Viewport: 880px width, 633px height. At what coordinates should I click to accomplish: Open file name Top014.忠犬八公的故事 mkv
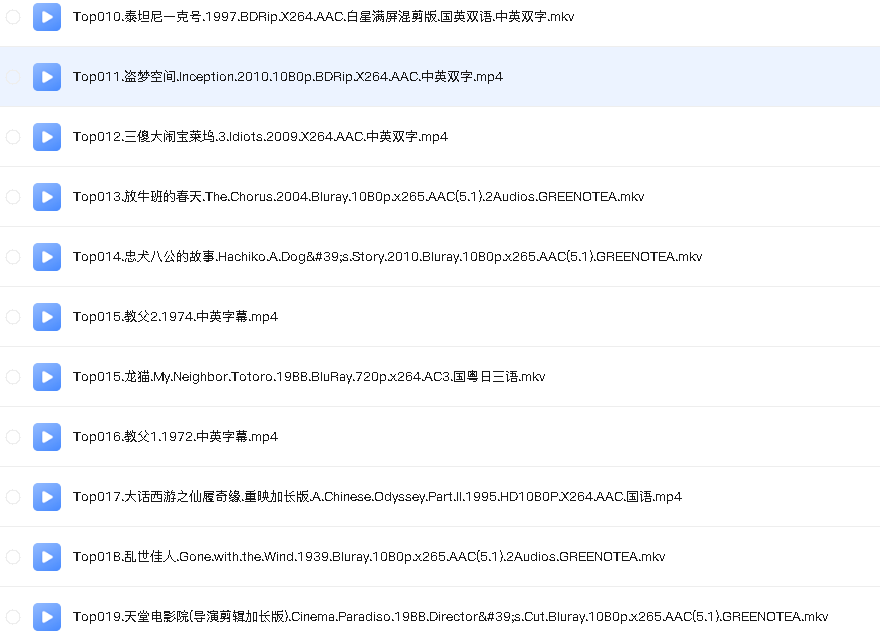point(387,257)
